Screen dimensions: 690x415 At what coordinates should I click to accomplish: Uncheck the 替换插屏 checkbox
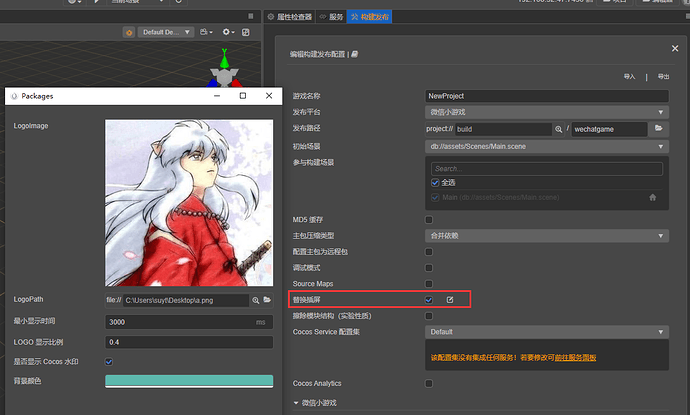point(429,300)
